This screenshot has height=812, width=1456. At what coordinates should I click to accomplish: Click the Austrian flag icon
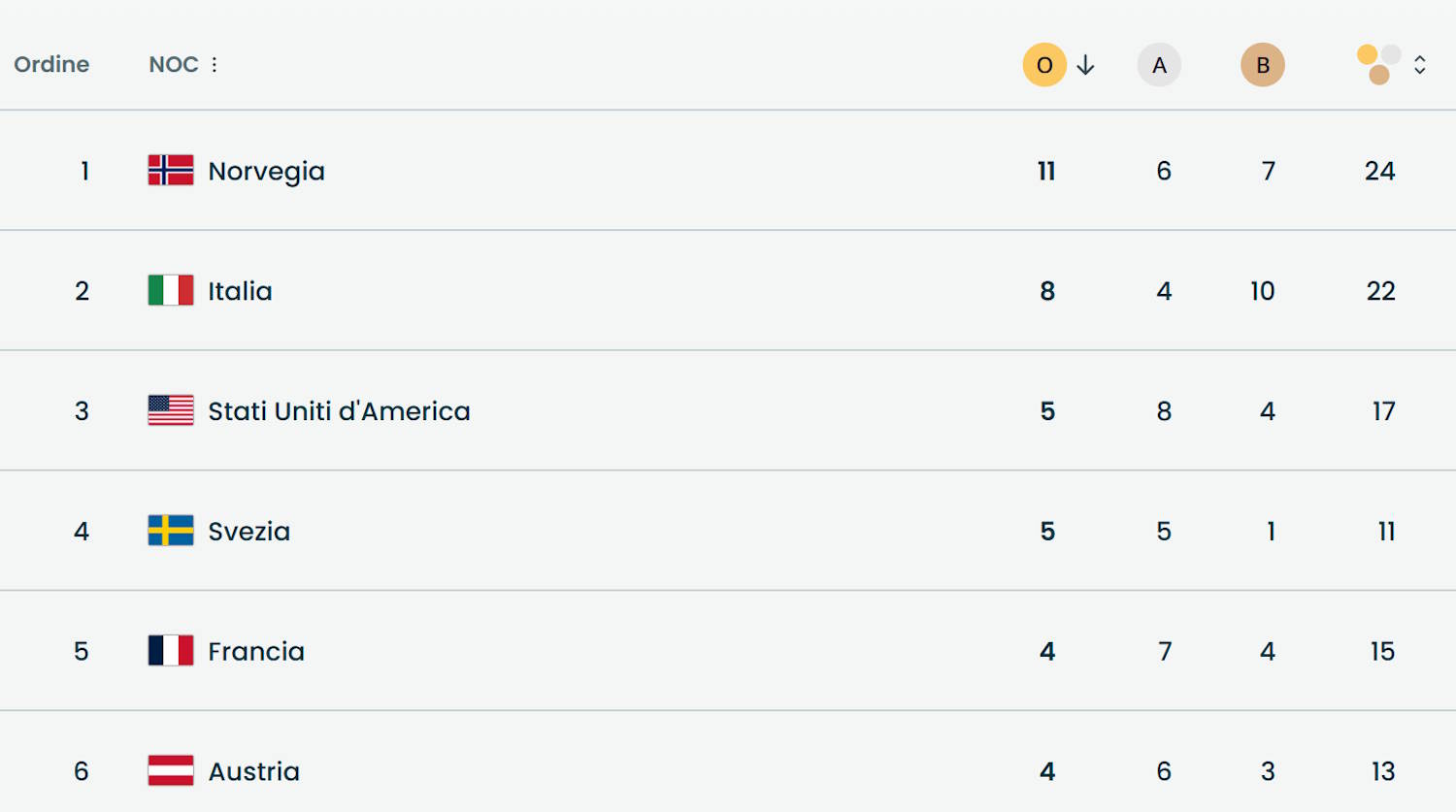click(x=171, y=771)
